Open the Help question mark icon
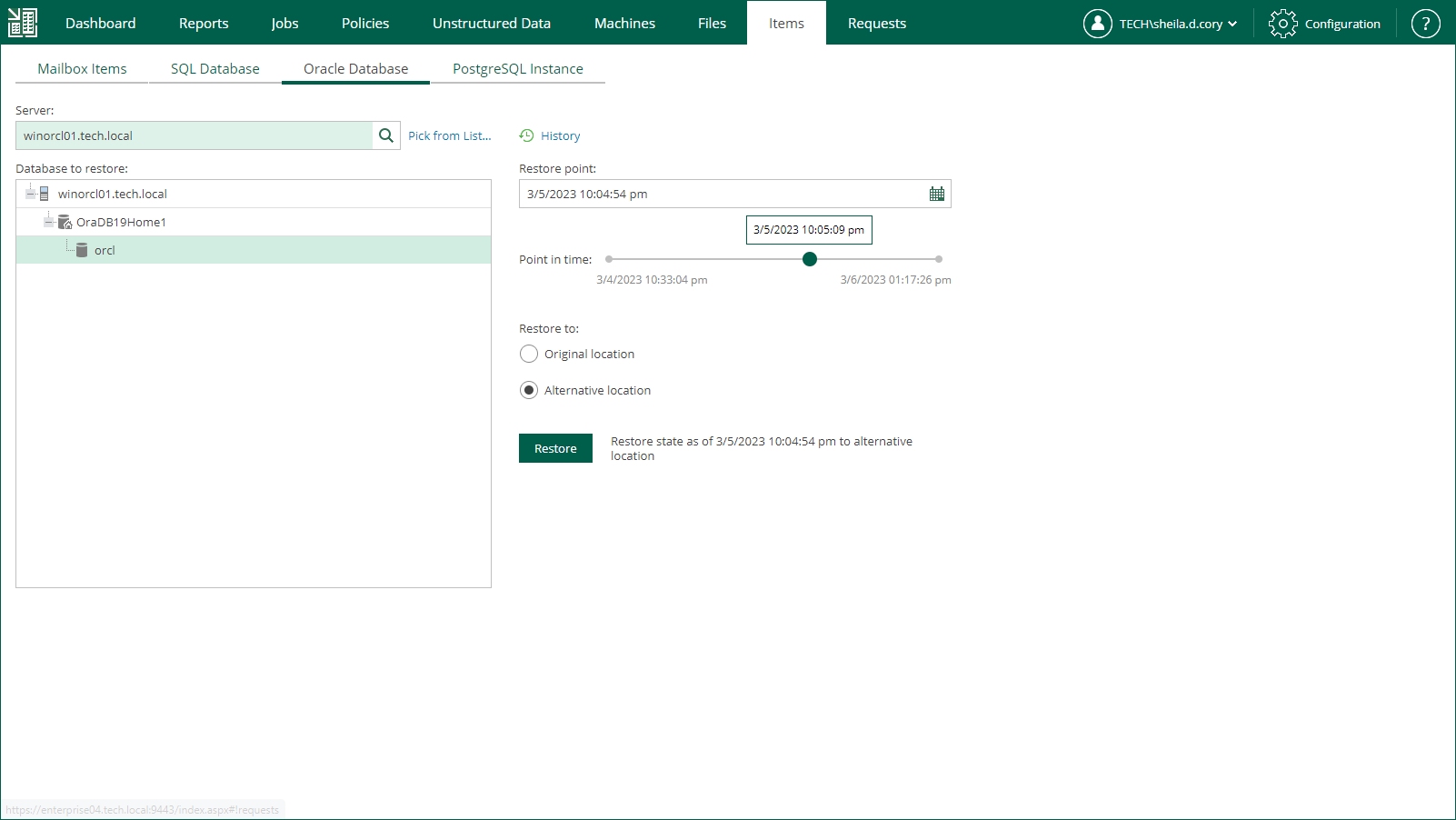1456x820 pixels. [1424, 23]
